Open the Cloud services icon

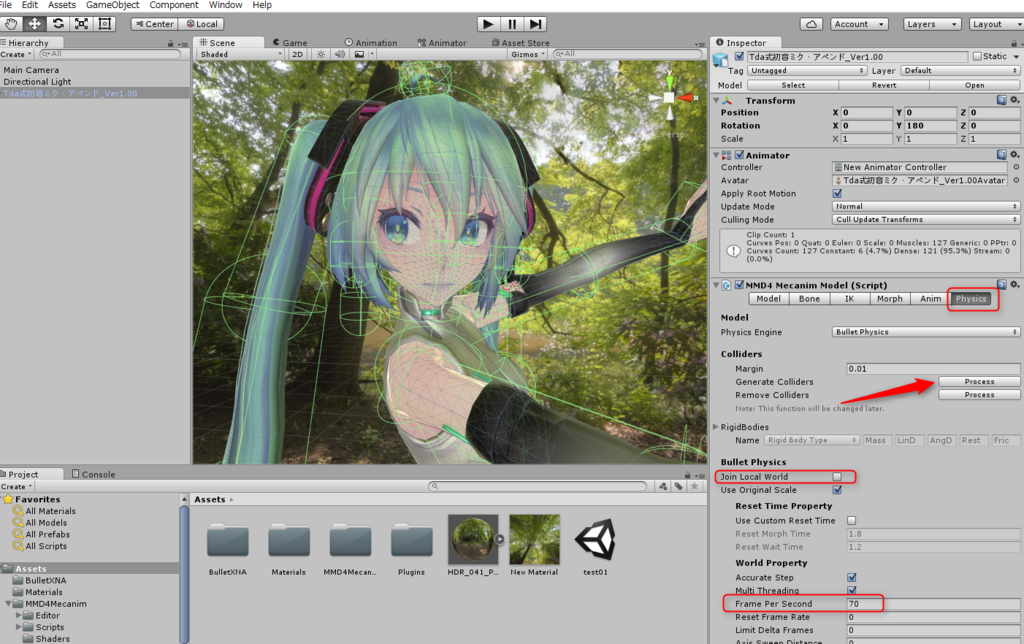(x=811, y=24)
